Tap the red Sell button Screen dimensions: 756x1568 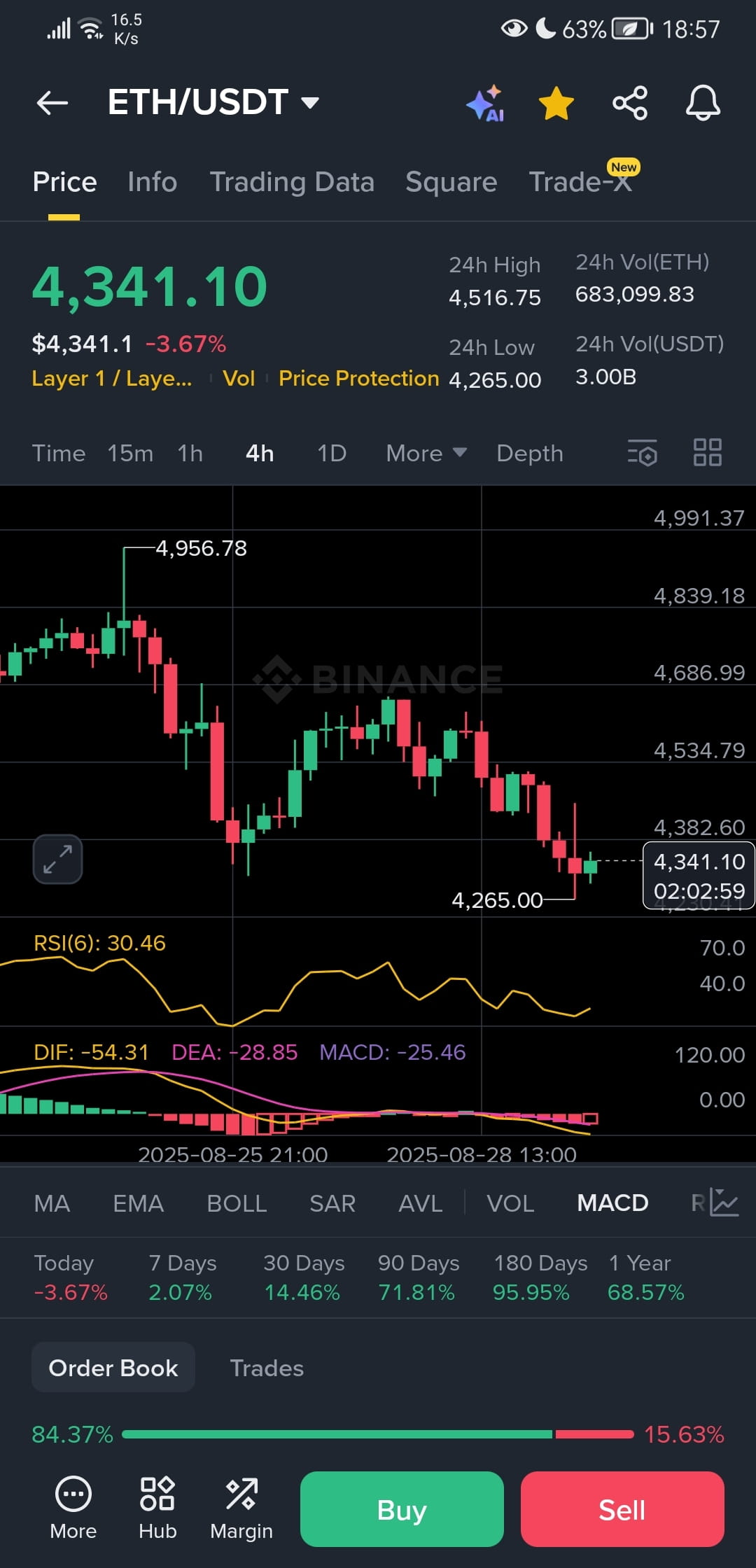622,1509
